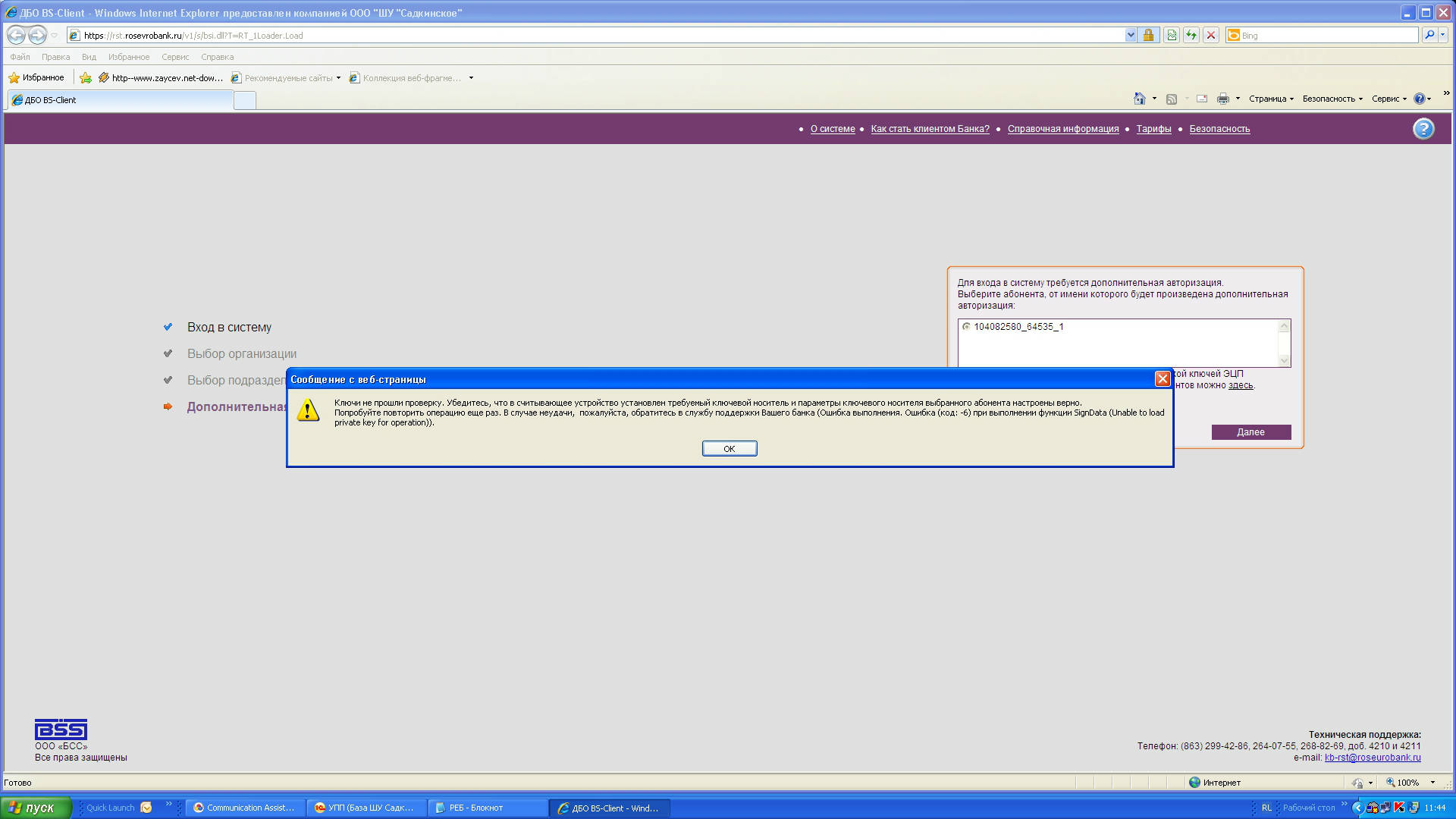Expand the address bar dropdown arrow

[1131, 36]
